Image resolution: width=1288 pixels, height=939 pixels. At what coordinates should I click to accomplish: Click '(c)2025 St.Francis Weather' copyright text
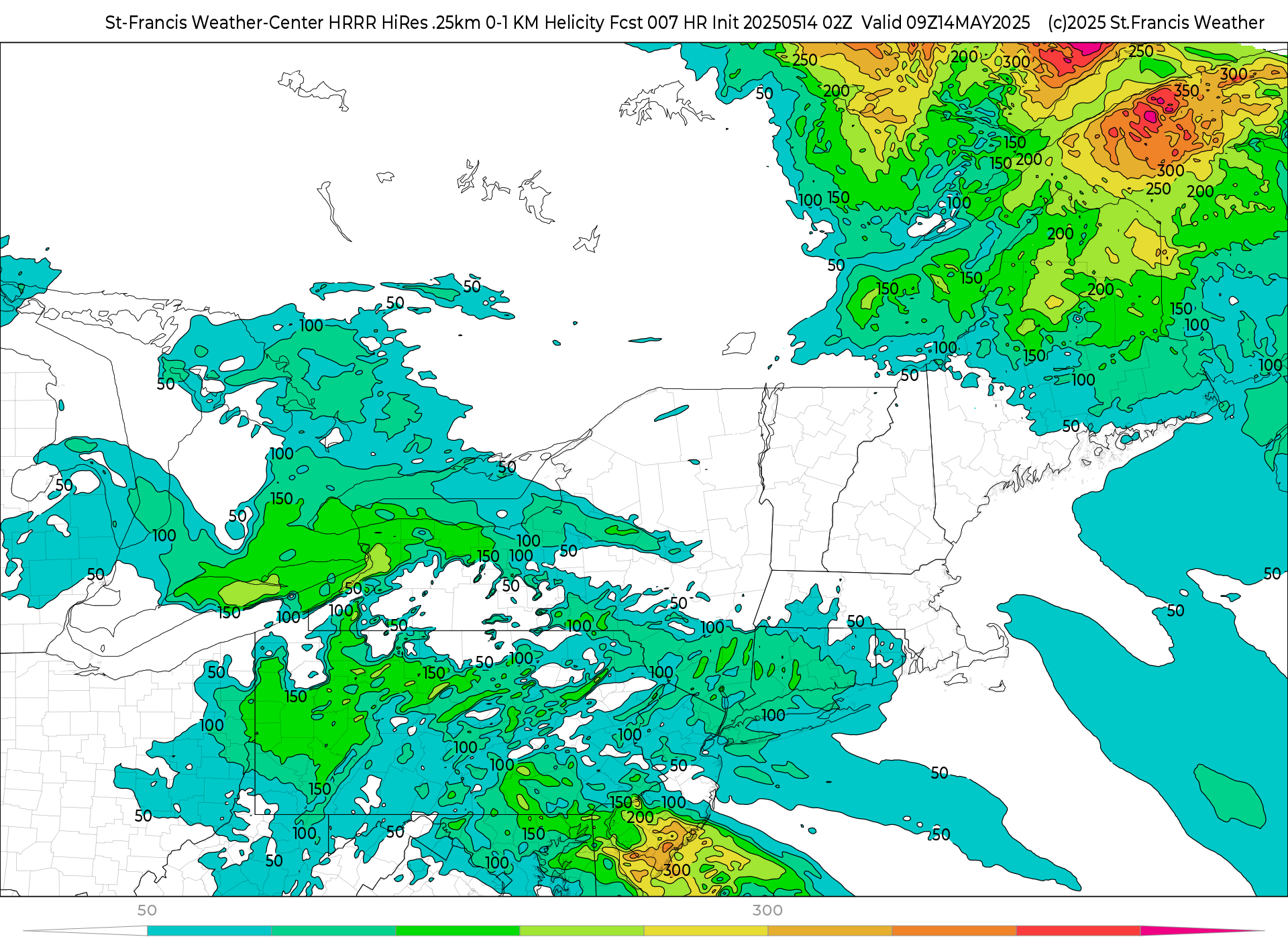click(1156, 23)
